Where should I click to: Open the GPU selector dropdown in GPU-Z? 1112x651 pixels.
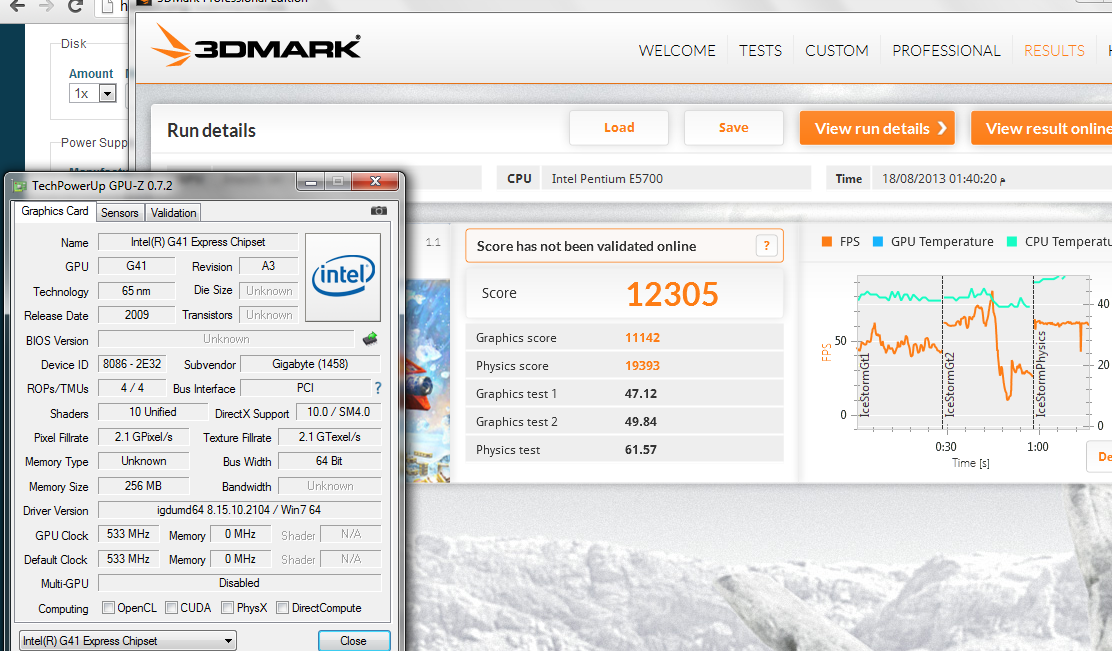click(x=128, y=640)
